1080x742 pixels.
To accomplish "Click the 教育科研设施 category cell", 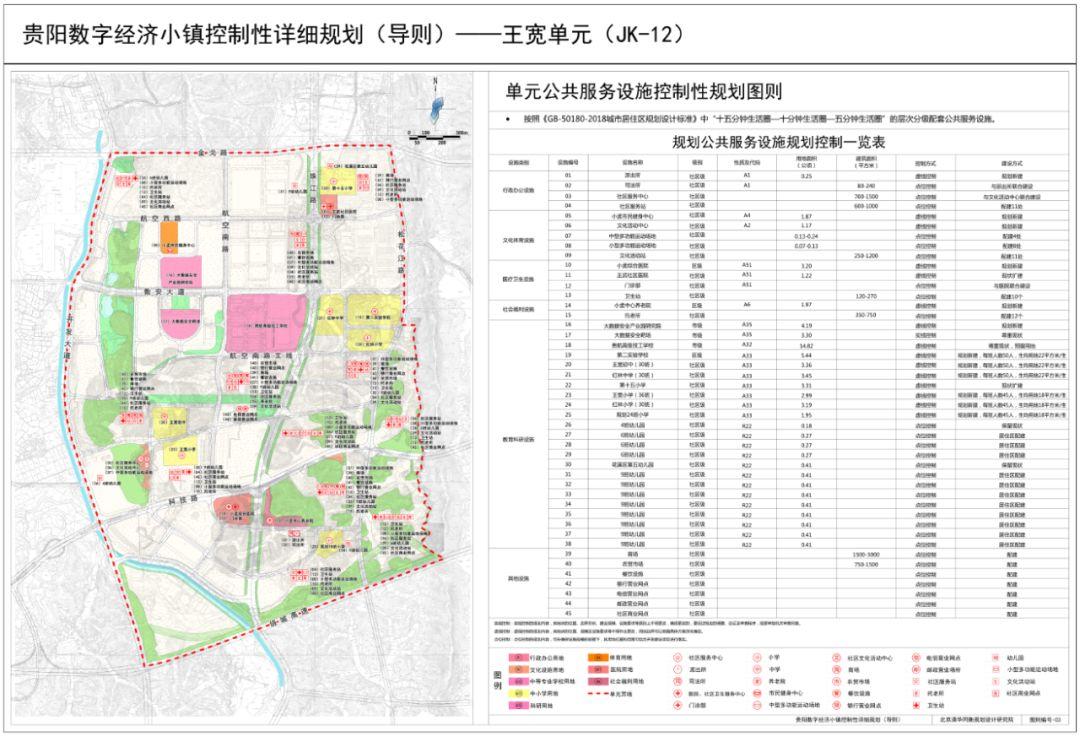I will tap(519, 439).
